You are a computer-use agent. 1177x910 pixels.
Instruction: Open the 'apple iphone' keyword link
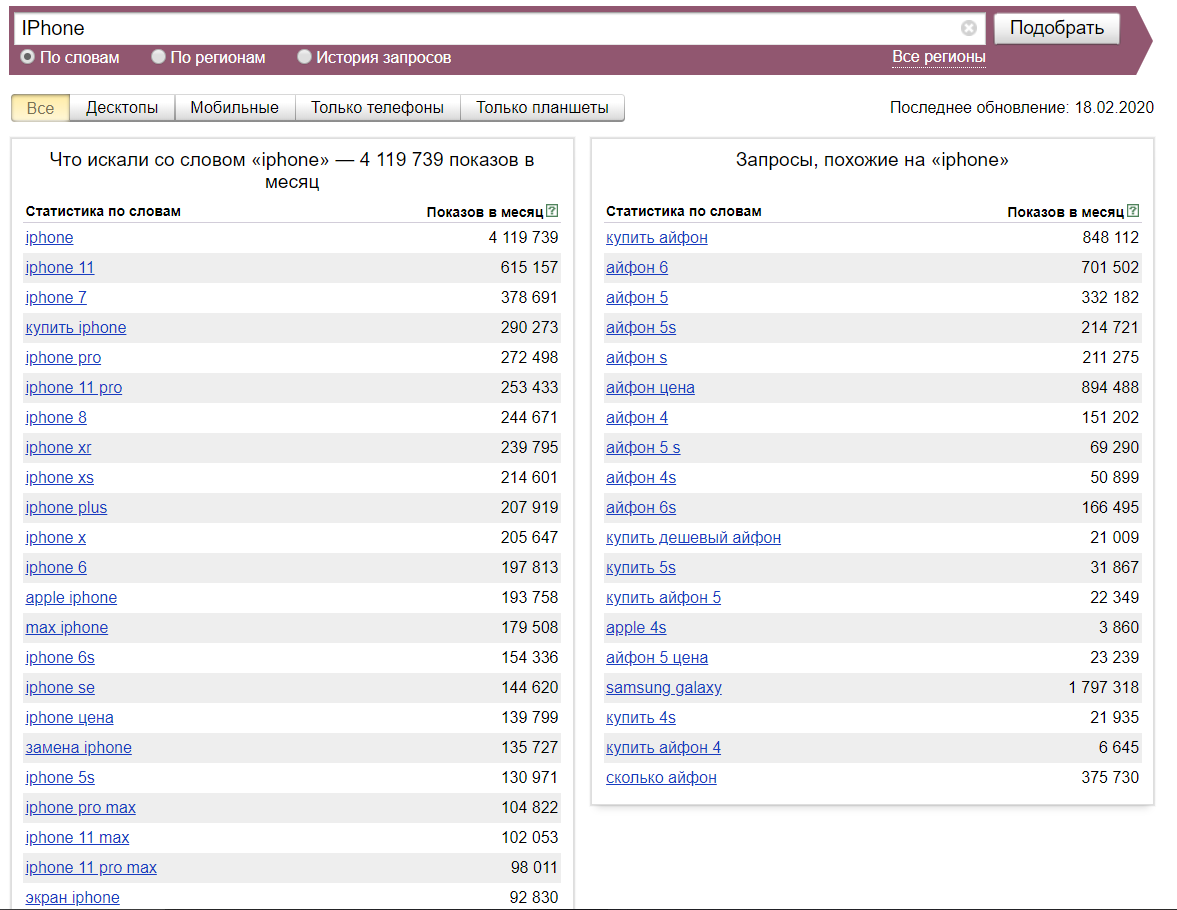[x=71, y=598]
